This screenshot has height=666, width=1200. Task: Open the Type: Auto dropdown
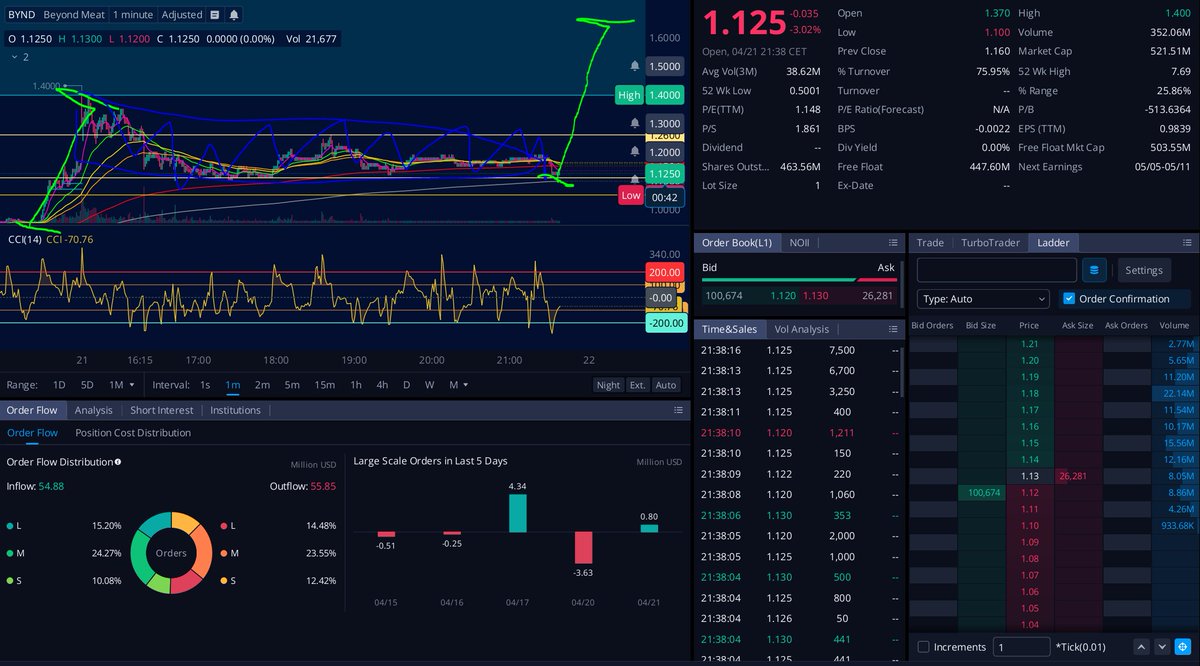[983, 298]
